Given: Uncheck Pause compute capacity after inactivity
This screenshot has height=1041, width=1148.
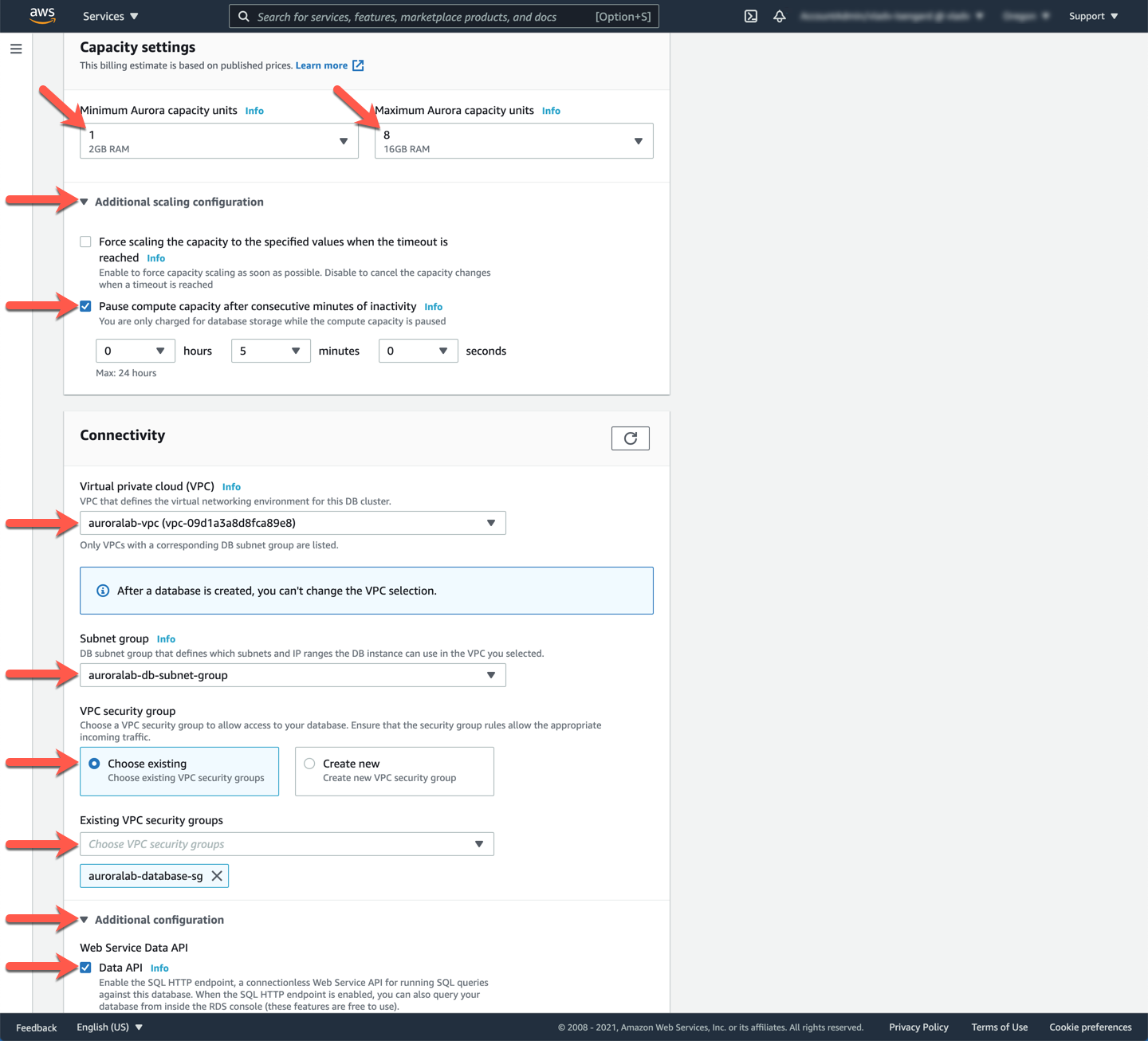Looking at the screenshot, I should pyautogui.click(x=85, y=306).
